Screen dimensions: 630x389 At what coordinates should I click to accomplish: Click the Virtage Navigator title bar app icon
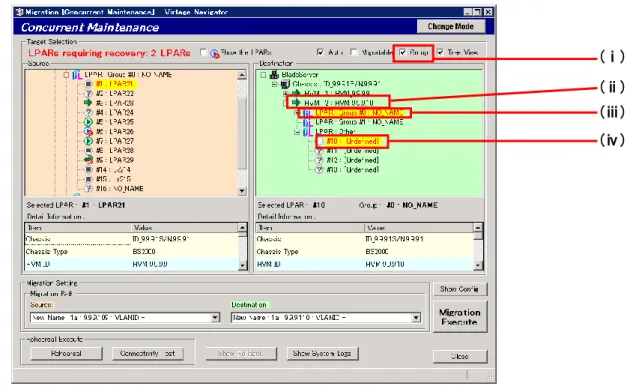(x=19, y=12)
